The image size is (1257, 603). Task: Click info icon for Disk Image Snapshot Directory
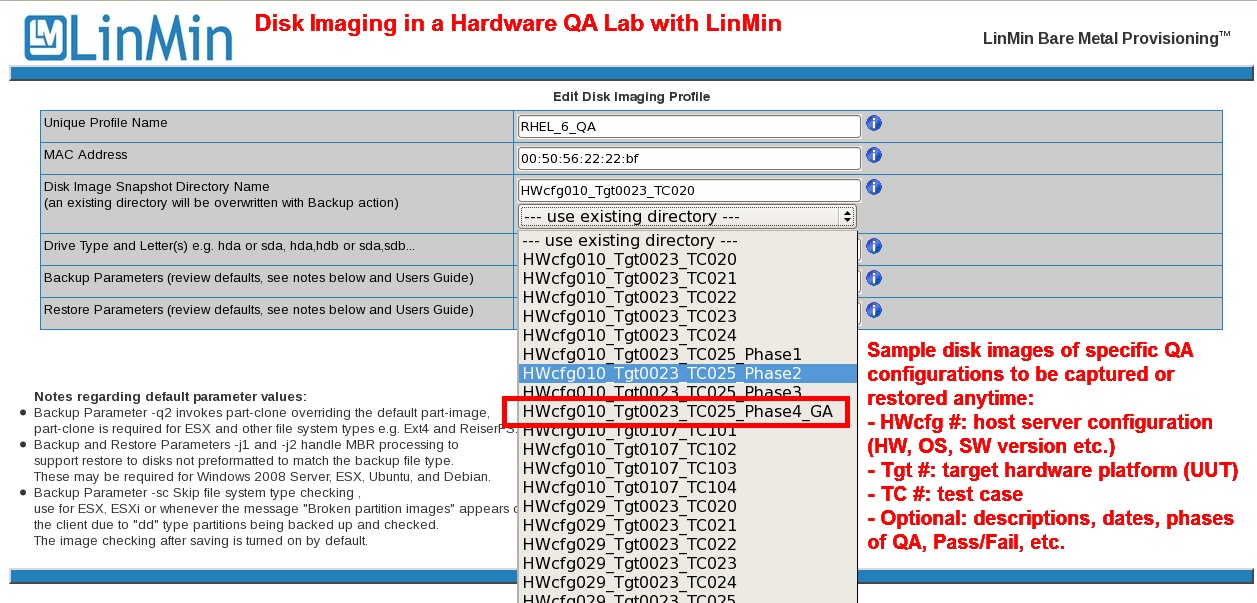873,187
